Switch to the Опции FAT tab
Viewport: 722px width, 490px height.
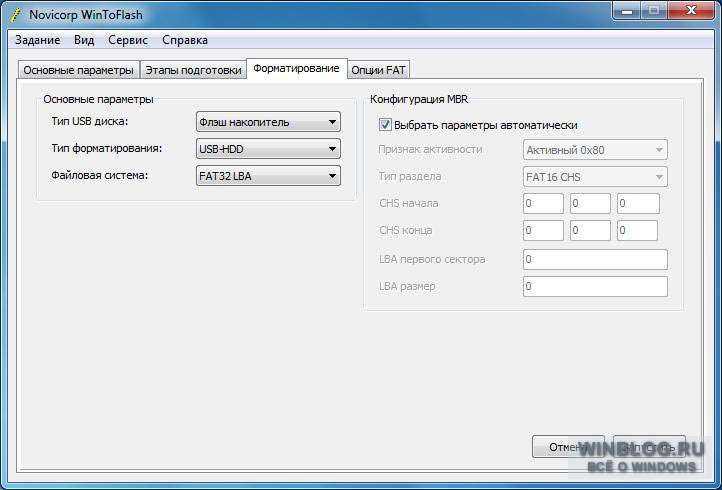coord(378,70)
